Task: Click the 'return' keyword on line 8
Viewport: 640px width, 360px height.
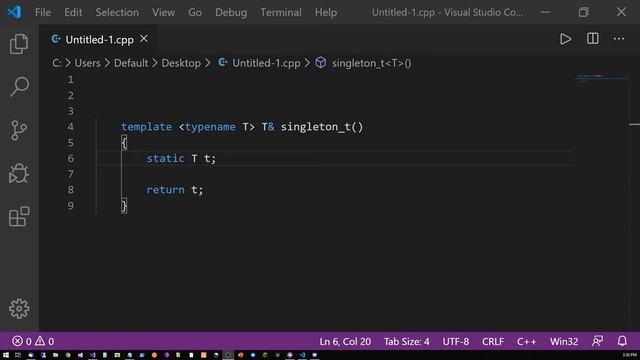Action: (165, 190)
